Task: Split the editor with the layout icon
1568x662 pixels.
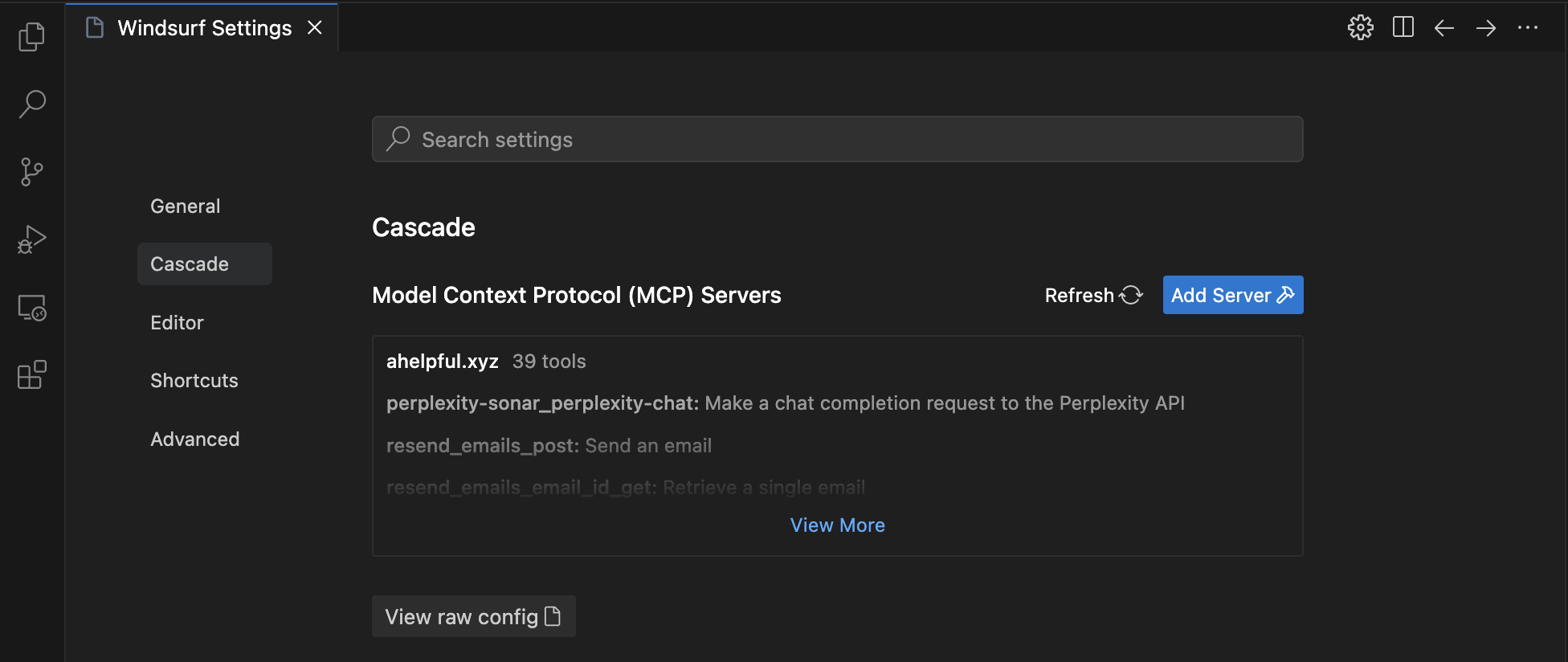Action: [x=1403, y=28]
